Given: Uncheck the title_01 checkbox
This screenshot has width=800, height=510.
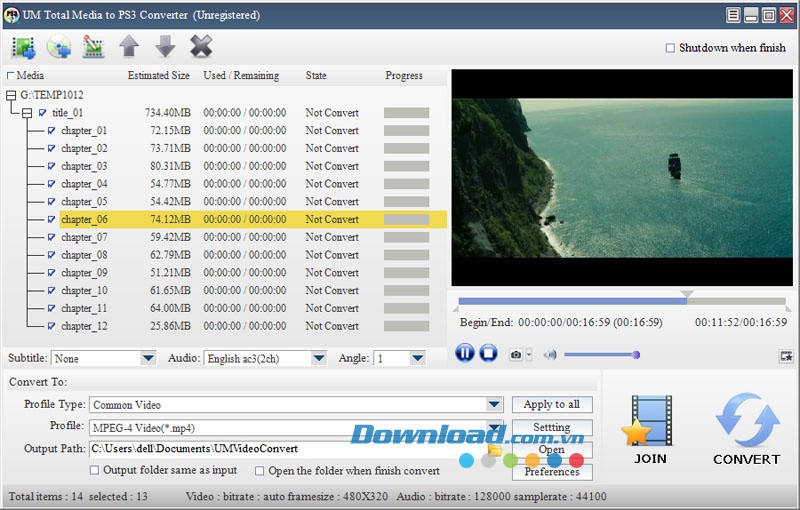Looking at the screenshot, I should (43, 113).
